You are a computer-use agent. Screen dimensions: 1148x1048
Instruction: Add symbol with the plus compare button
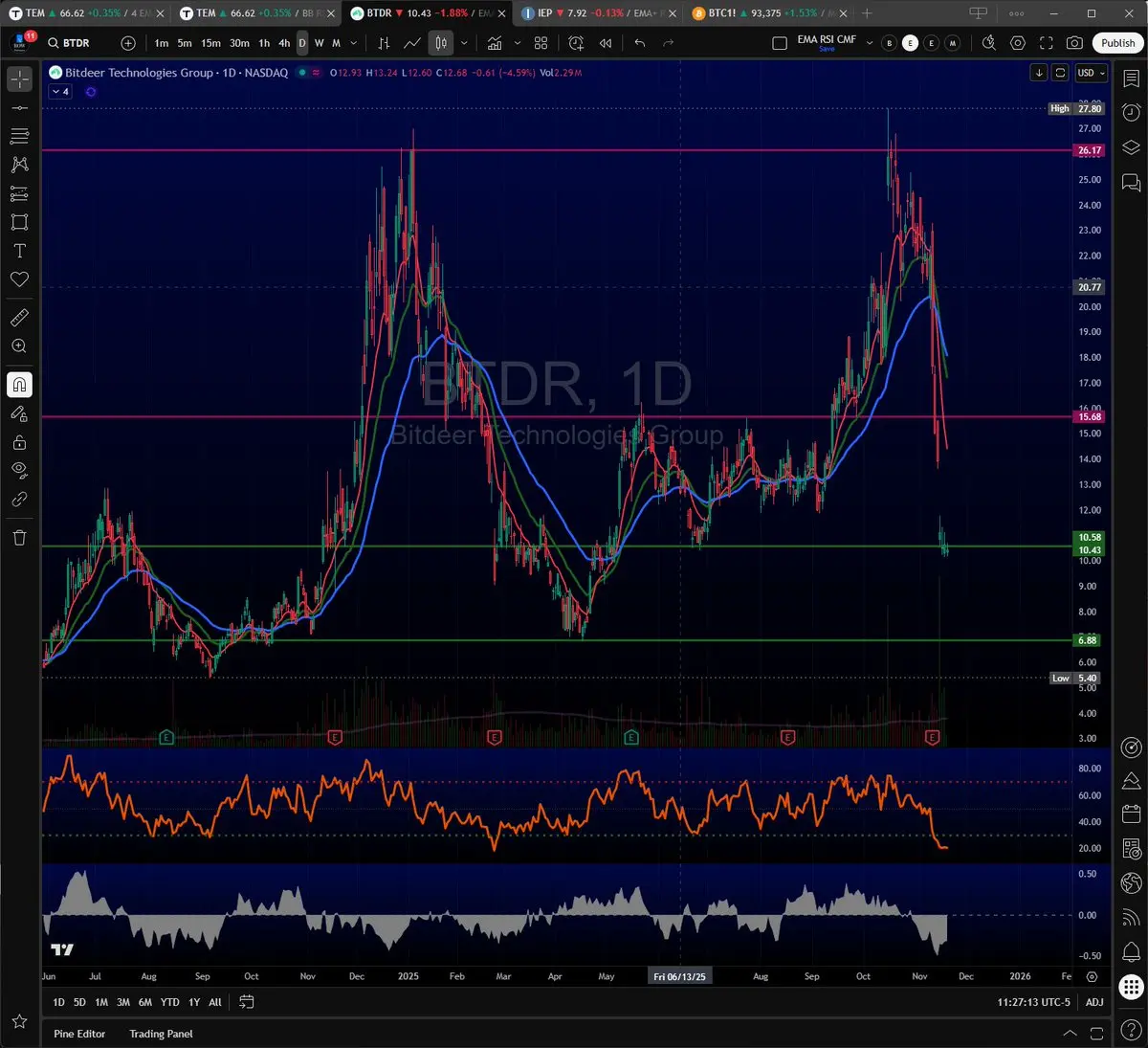point(128,43)
